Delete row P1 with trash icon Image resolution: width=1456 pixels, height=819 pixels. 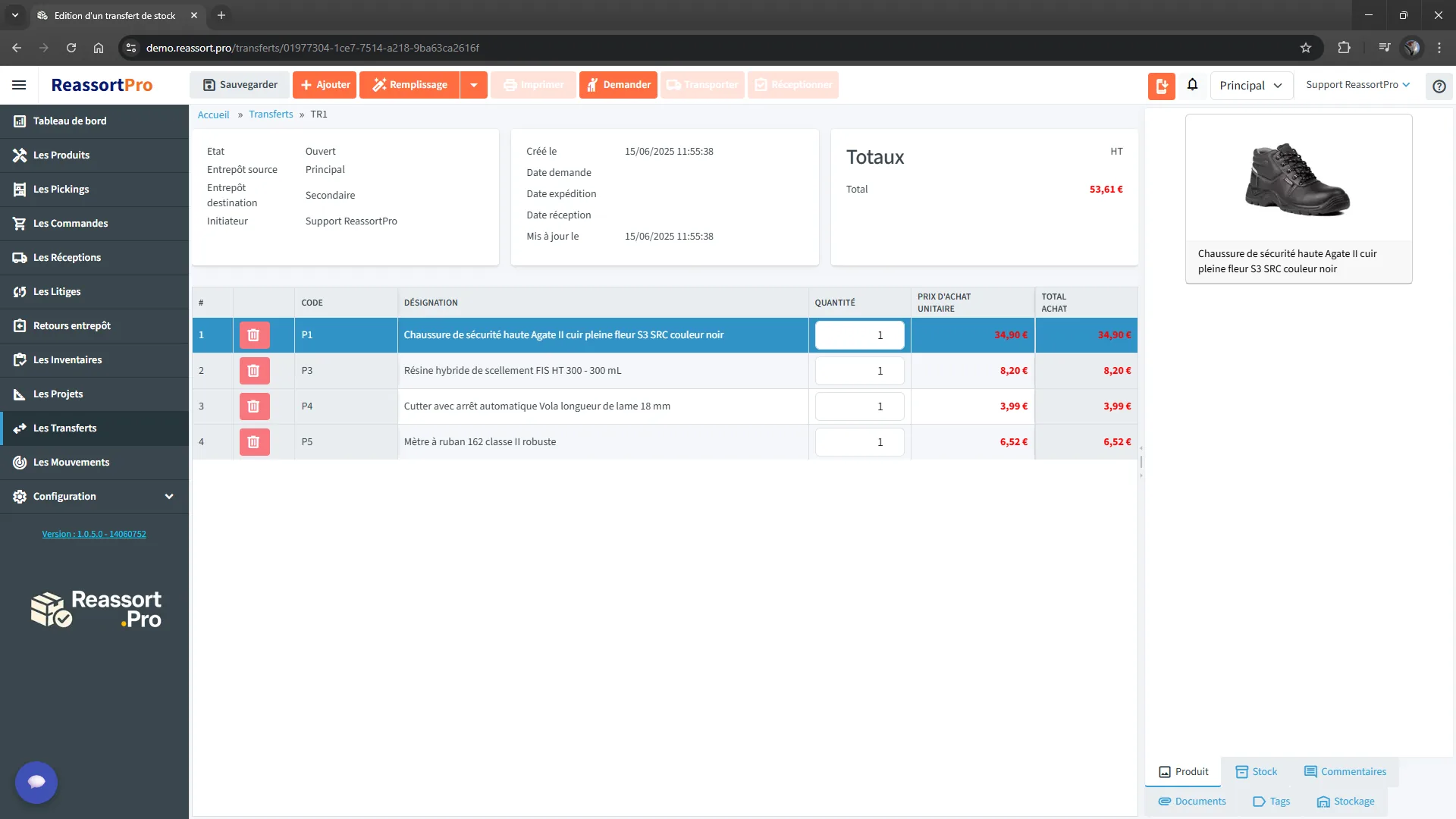pyautogui.click(x=254, y=335)
